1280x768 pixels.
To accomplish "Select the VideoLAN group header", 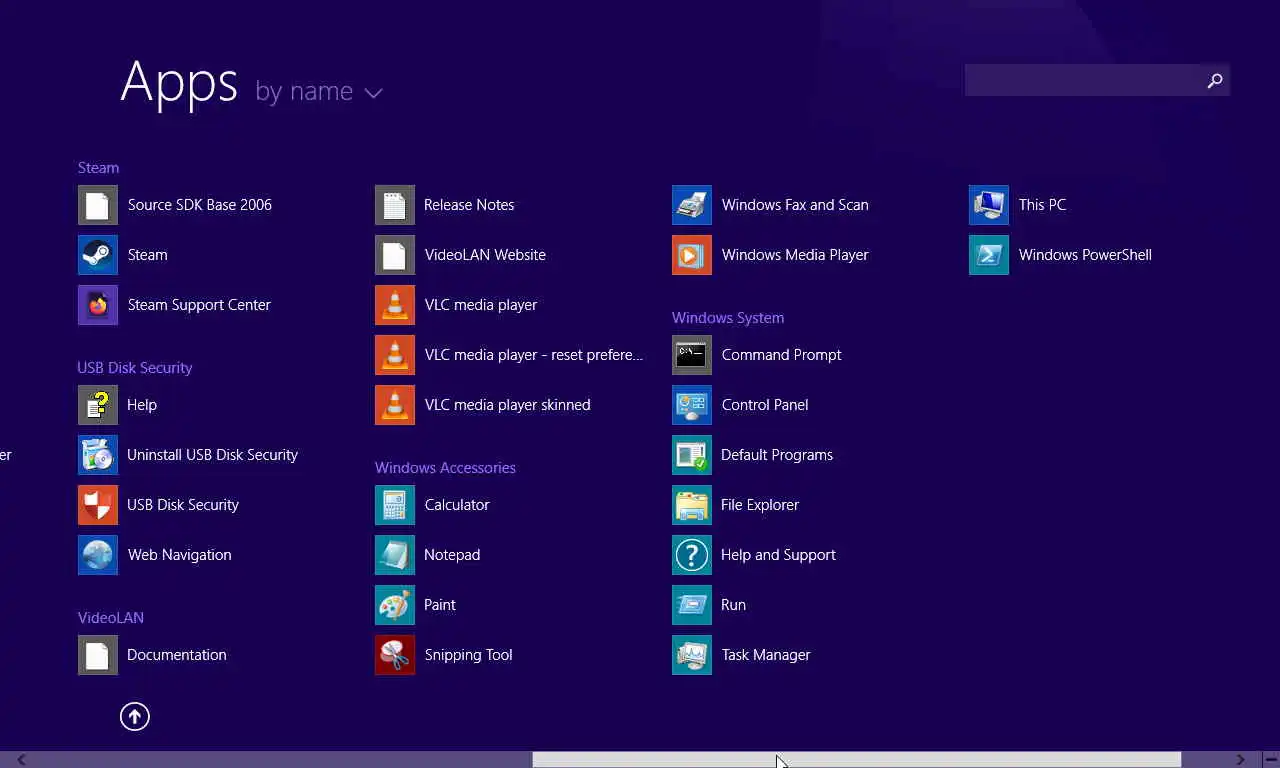I will click(111, 618).
